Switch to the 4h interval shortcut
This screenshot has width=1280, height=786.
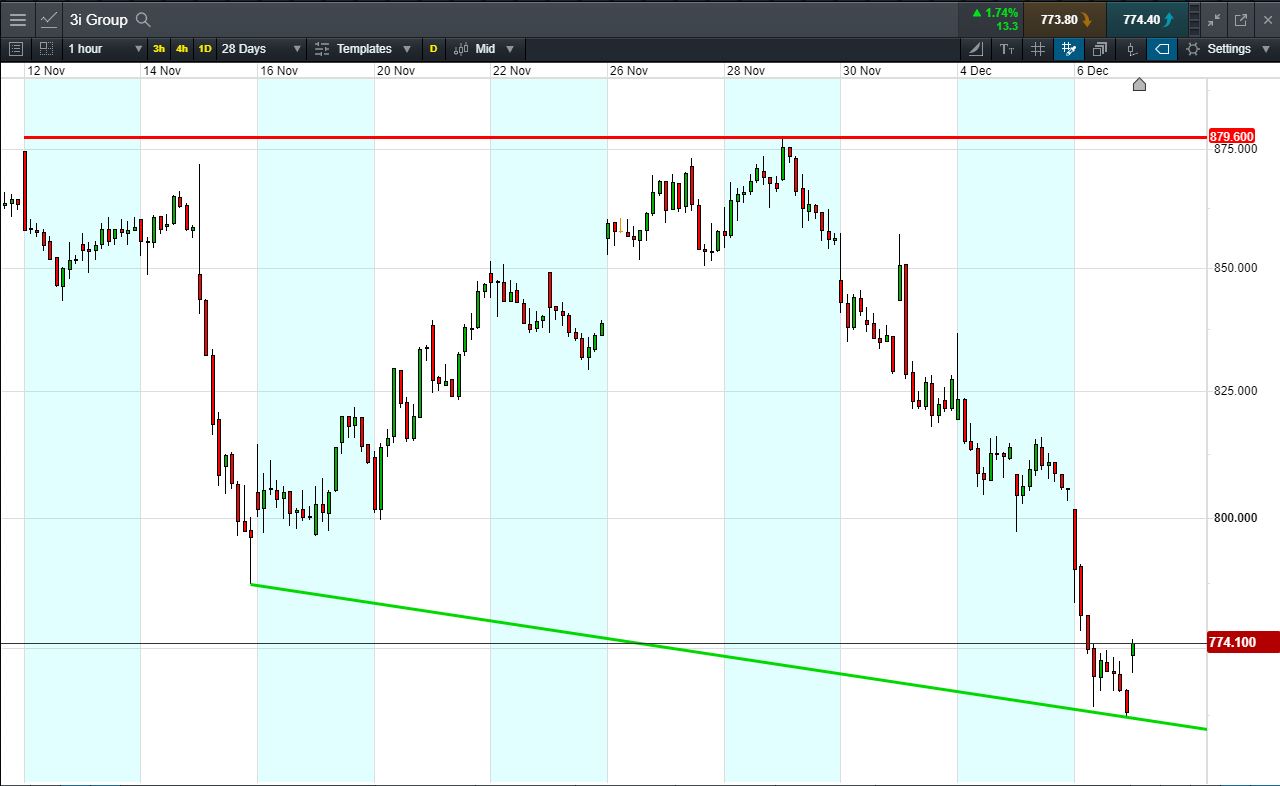(182, 48)
